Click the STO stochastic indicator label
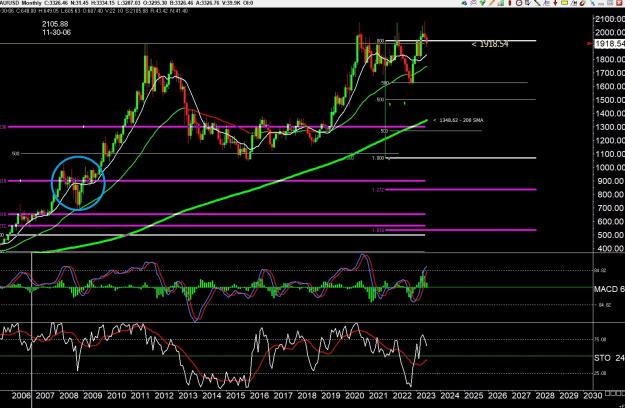This screenshot has height=408, width=625. pos(609,358)
